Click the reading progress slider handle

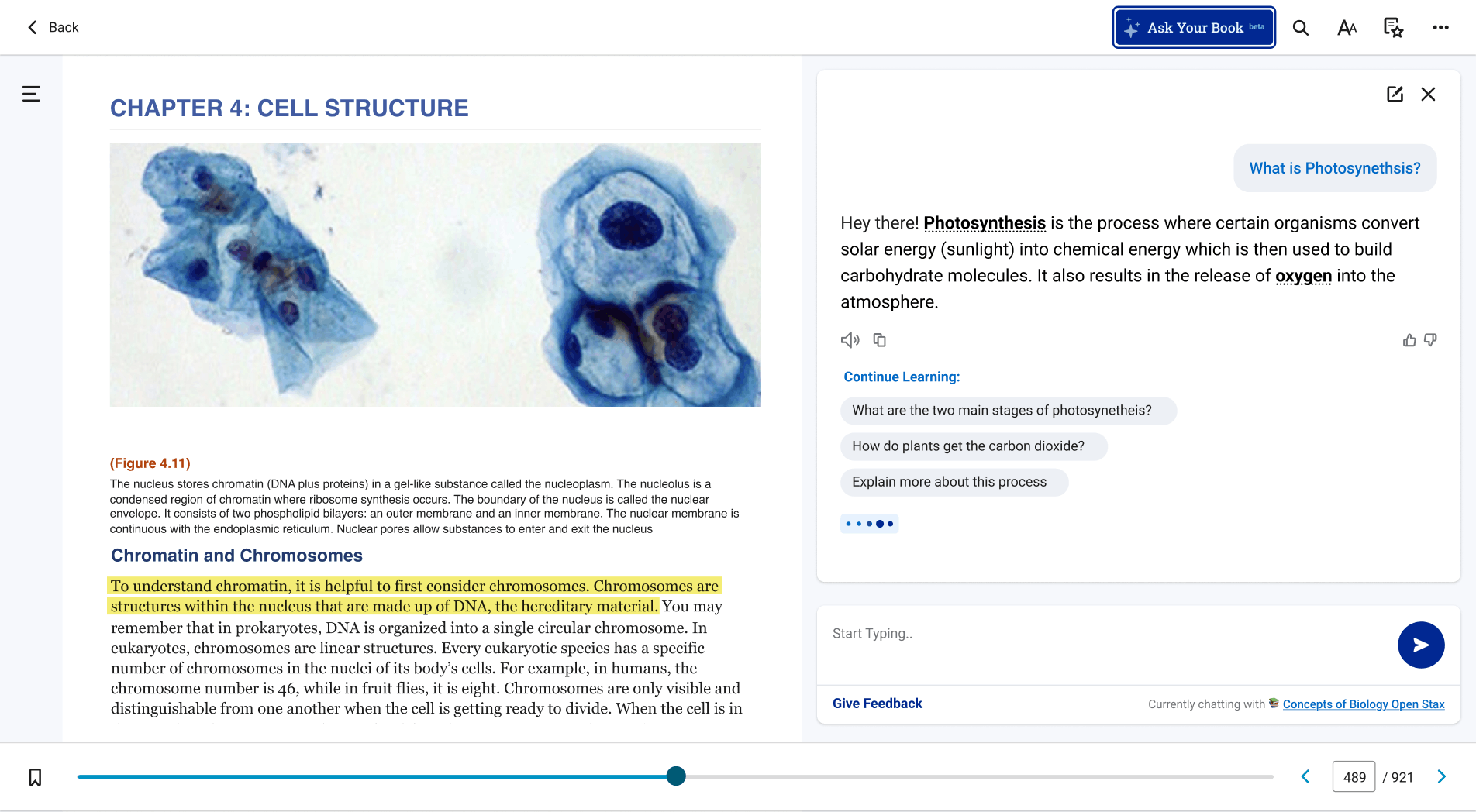coord(676,776)
